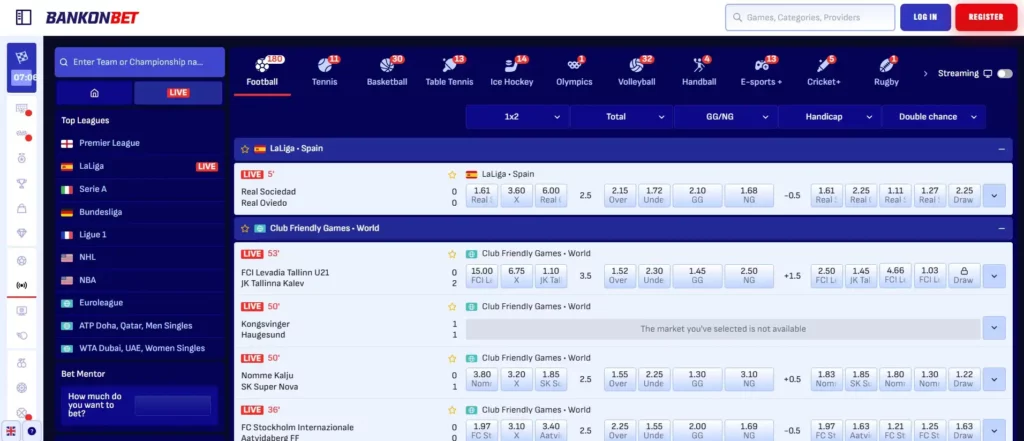
Task: Open NHL from Top Leagues
Action: [140, 257]
